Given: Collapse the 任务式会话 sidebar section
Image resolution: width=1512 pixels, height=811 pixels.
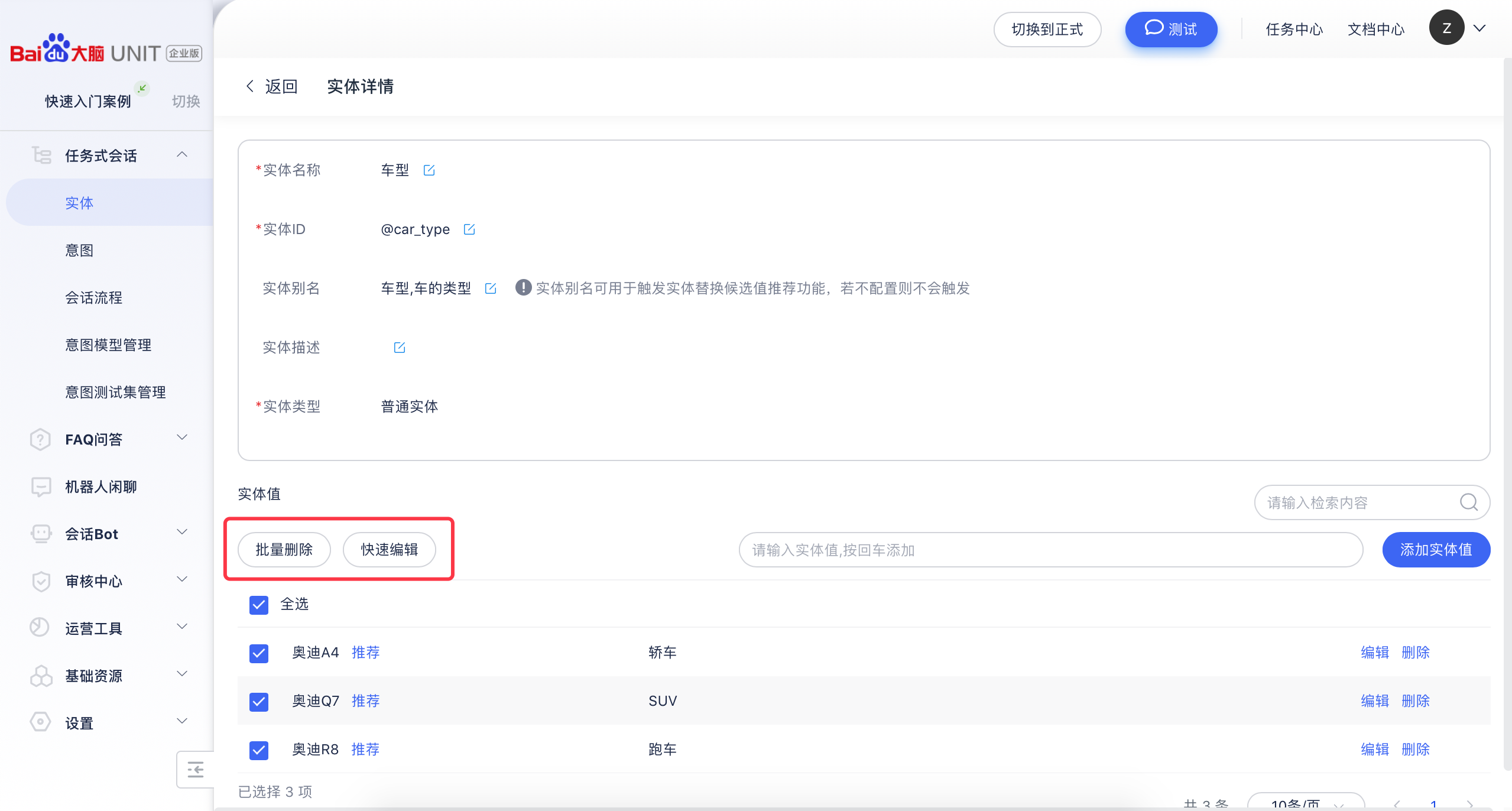Looking at the screenshot, I should (182, 155).
